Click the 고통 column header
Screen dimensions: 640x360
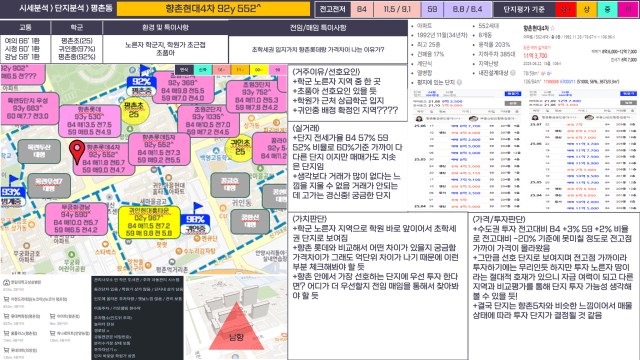[25, 27]
